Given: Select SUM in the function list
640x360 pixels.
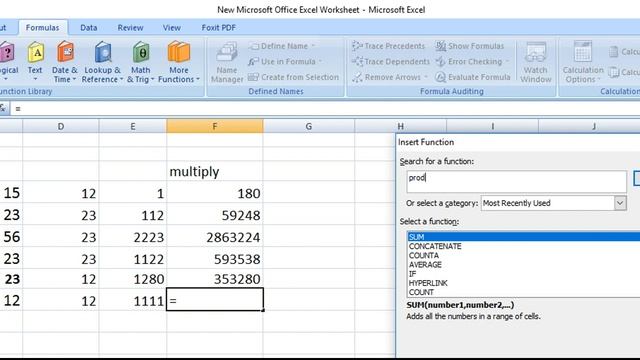Looking at the screenshot, I should (524, 237).
